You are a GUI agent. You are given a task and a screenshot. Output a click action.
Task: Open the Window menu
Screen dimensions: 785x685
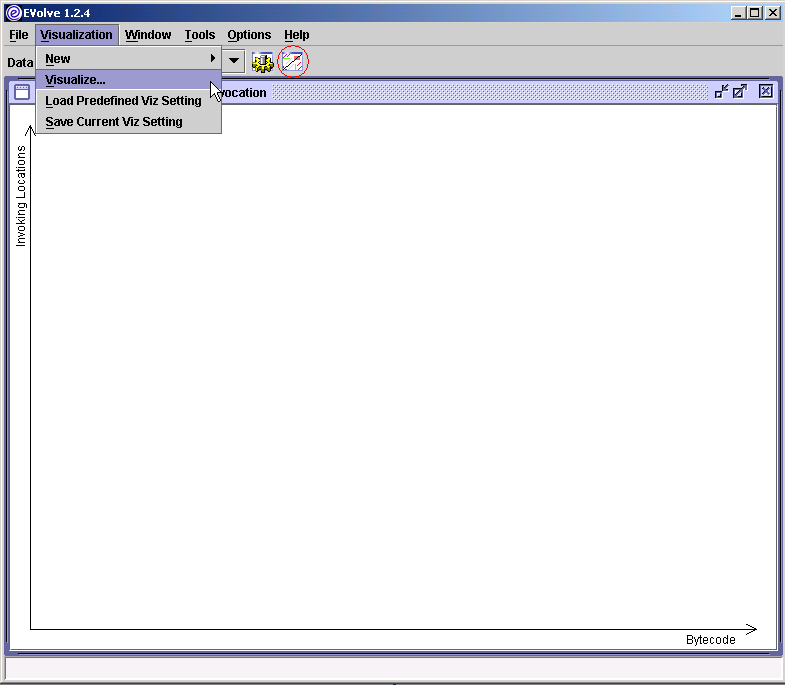[148, 35]
